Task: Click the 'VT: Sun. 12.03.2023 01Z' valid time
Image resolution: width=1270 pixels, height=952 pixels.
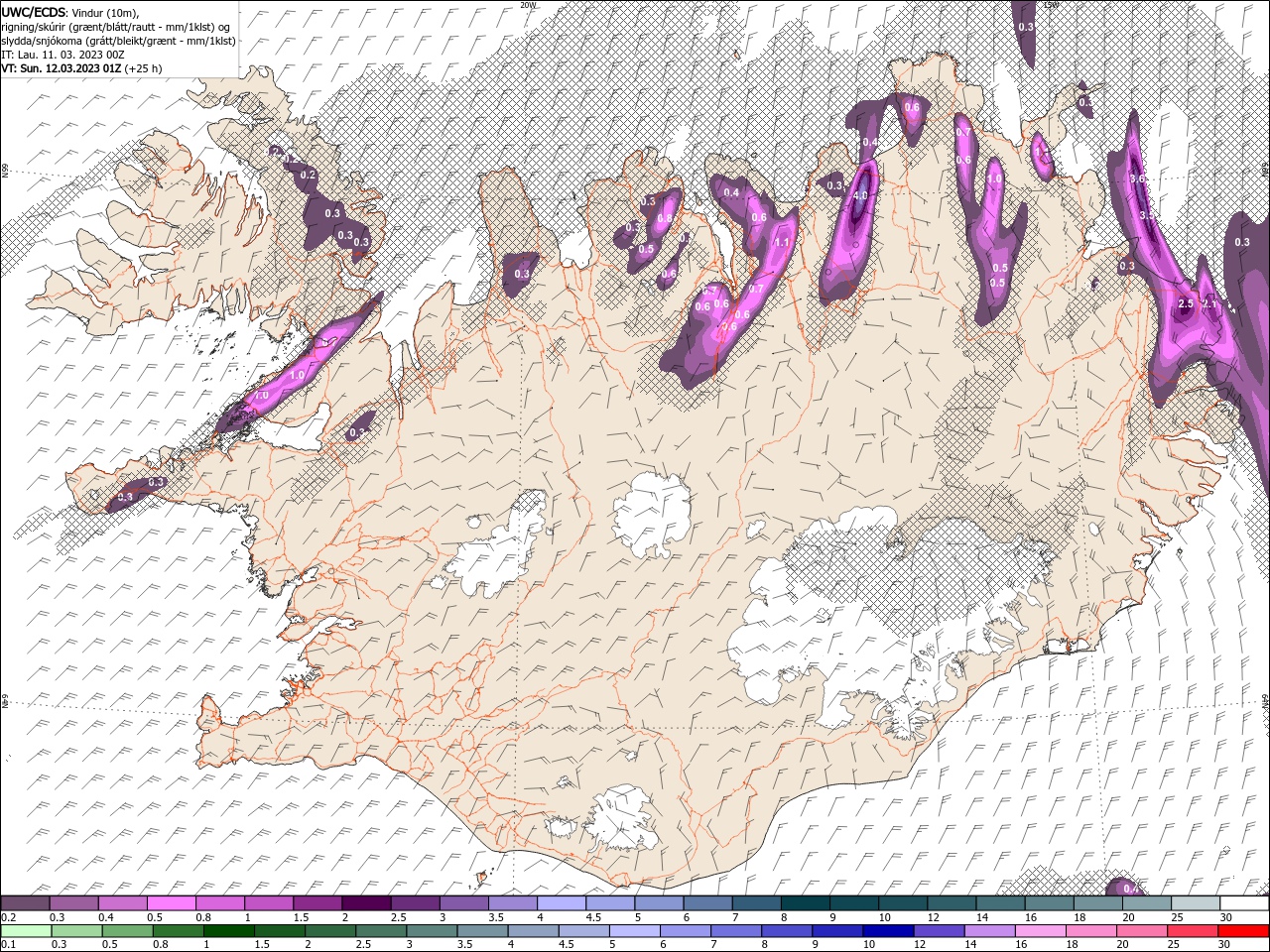Action: click(61, 68)
